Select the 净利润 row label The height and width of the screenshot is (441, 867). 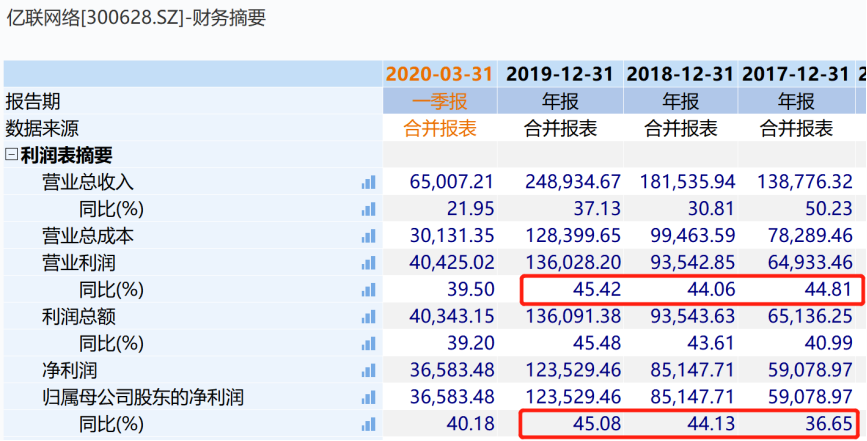click(70, 370)
